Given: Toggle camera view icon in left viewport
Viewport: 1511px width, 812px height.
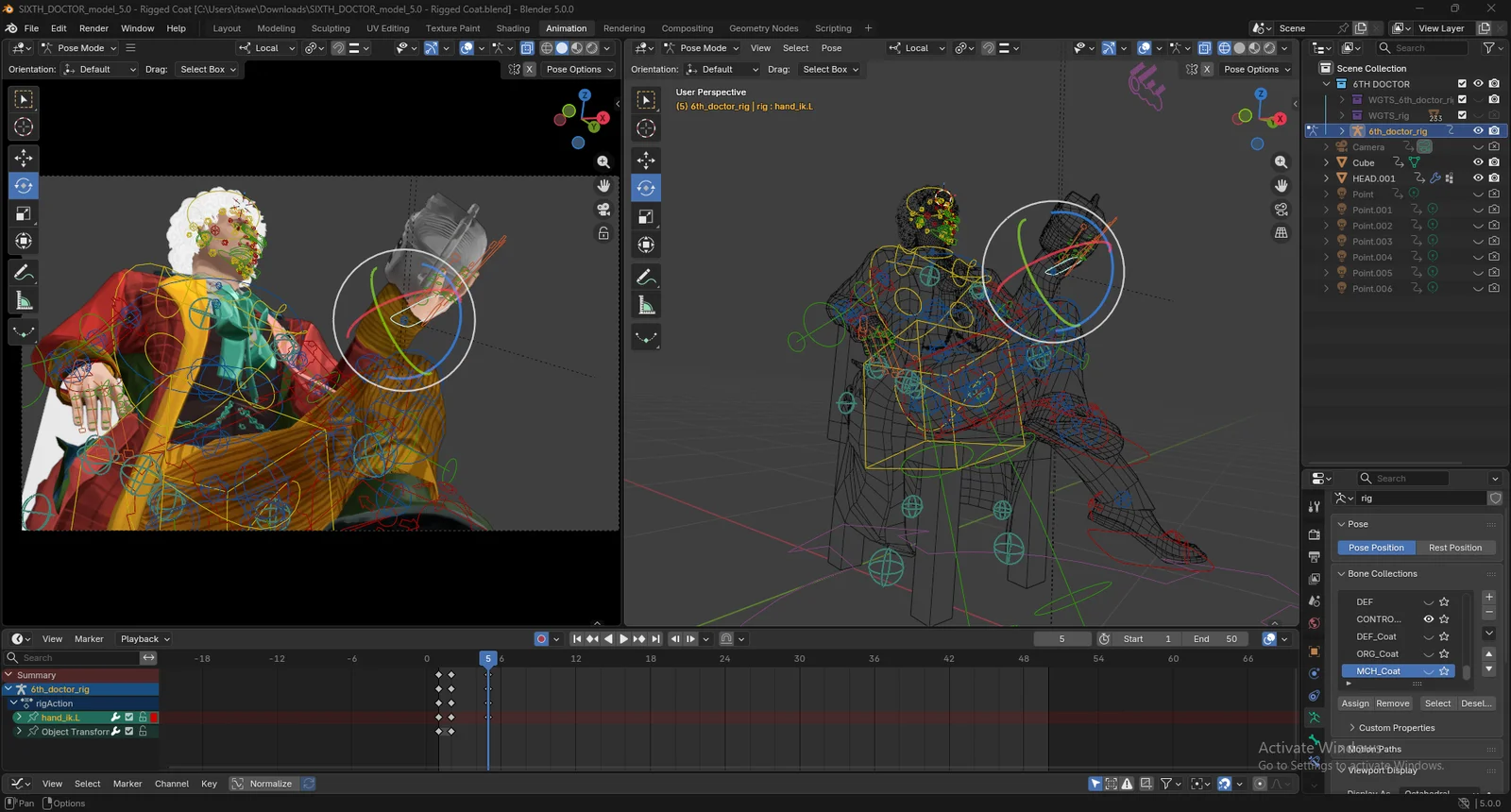Looking at the screenshot, I should [603, 210].
